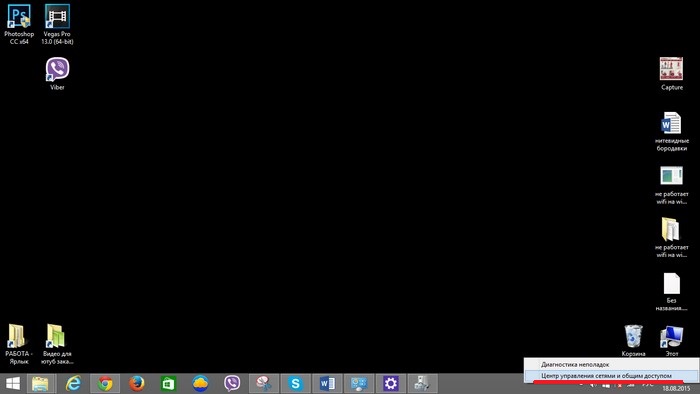
Task: Select the не работает wifi image file
Action: (x=671, y=185)
